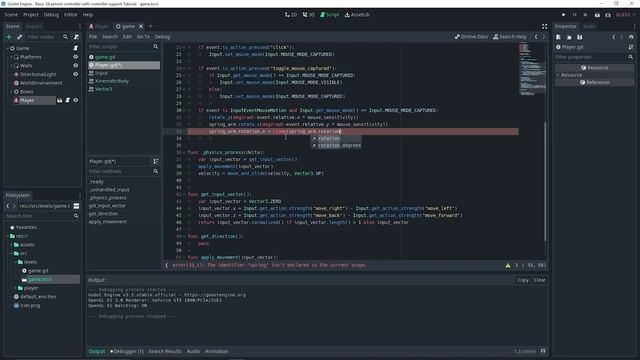Go to previous edited script arrow

pos(536,37)
